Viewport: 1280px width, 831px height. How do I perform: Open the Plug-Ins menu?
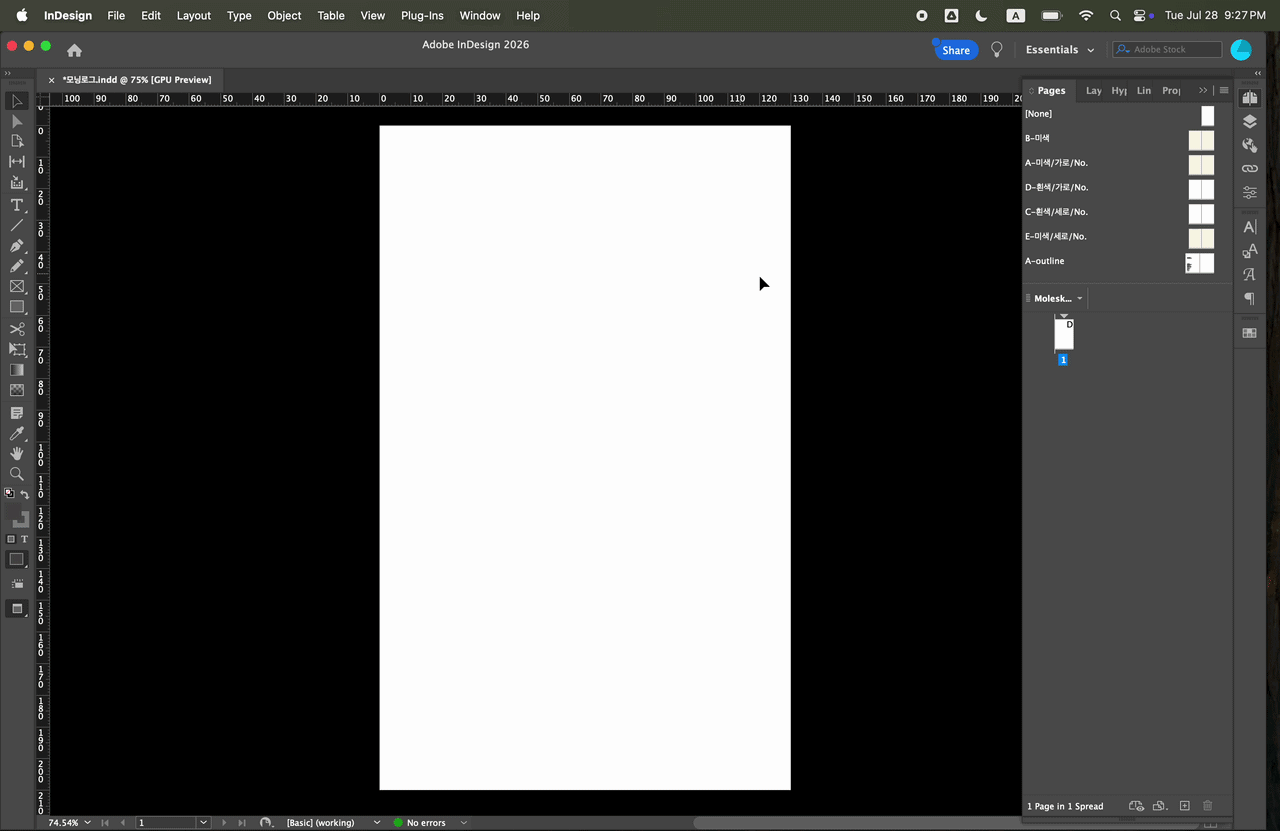click(422, 15)
